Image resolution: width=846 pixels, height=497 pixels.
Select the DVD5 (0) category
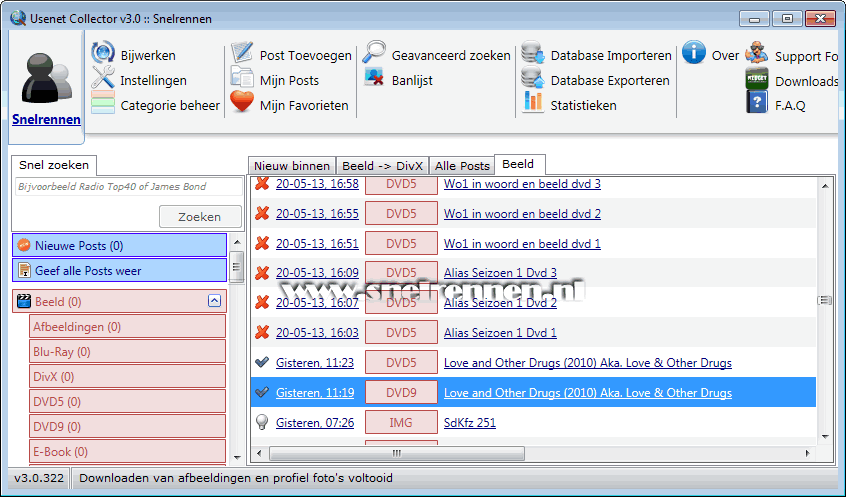coord(127,401)
